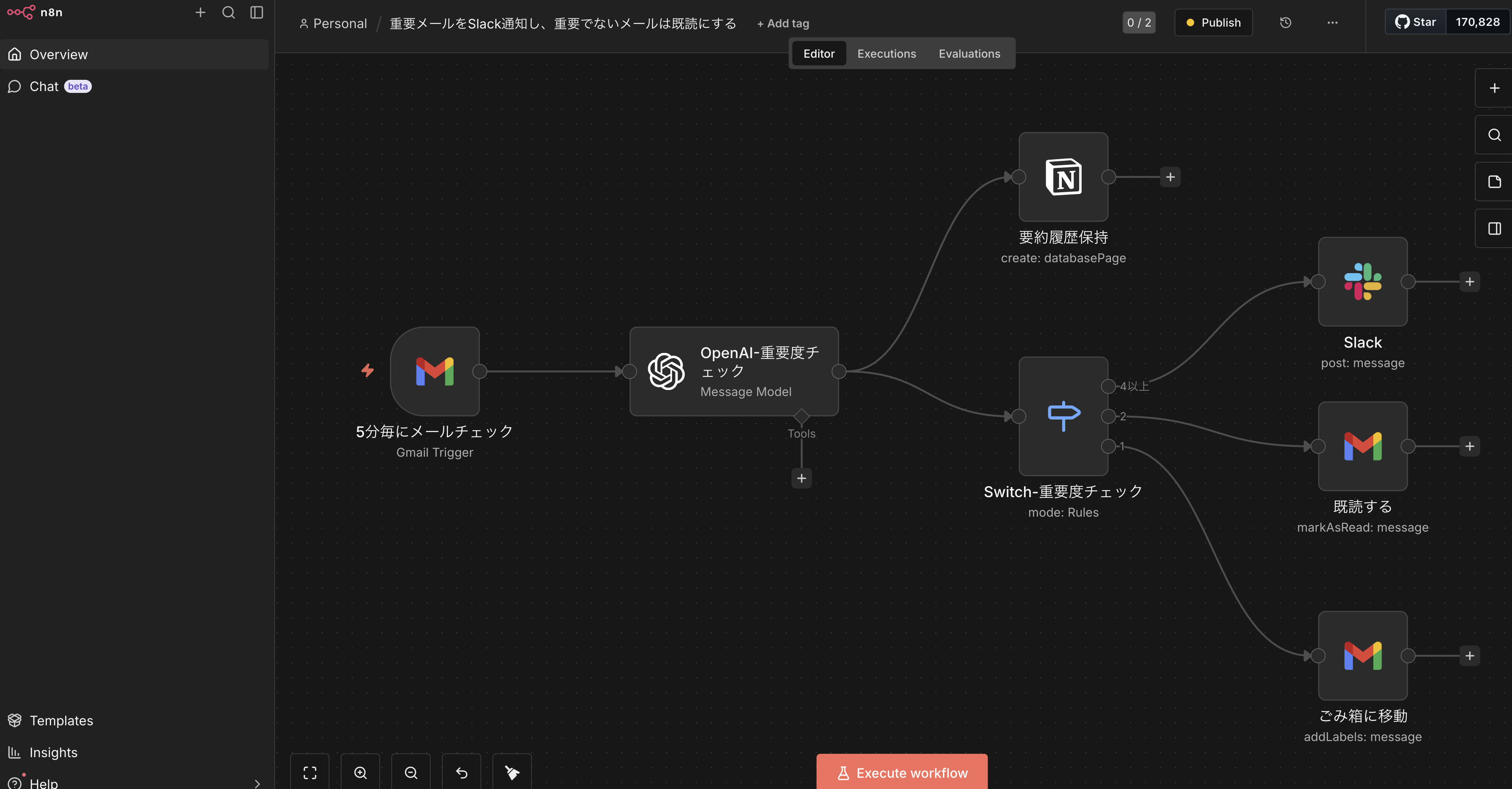Click the zoom out canvas button
The image size is (1512, 789).
tap(411, 773)
